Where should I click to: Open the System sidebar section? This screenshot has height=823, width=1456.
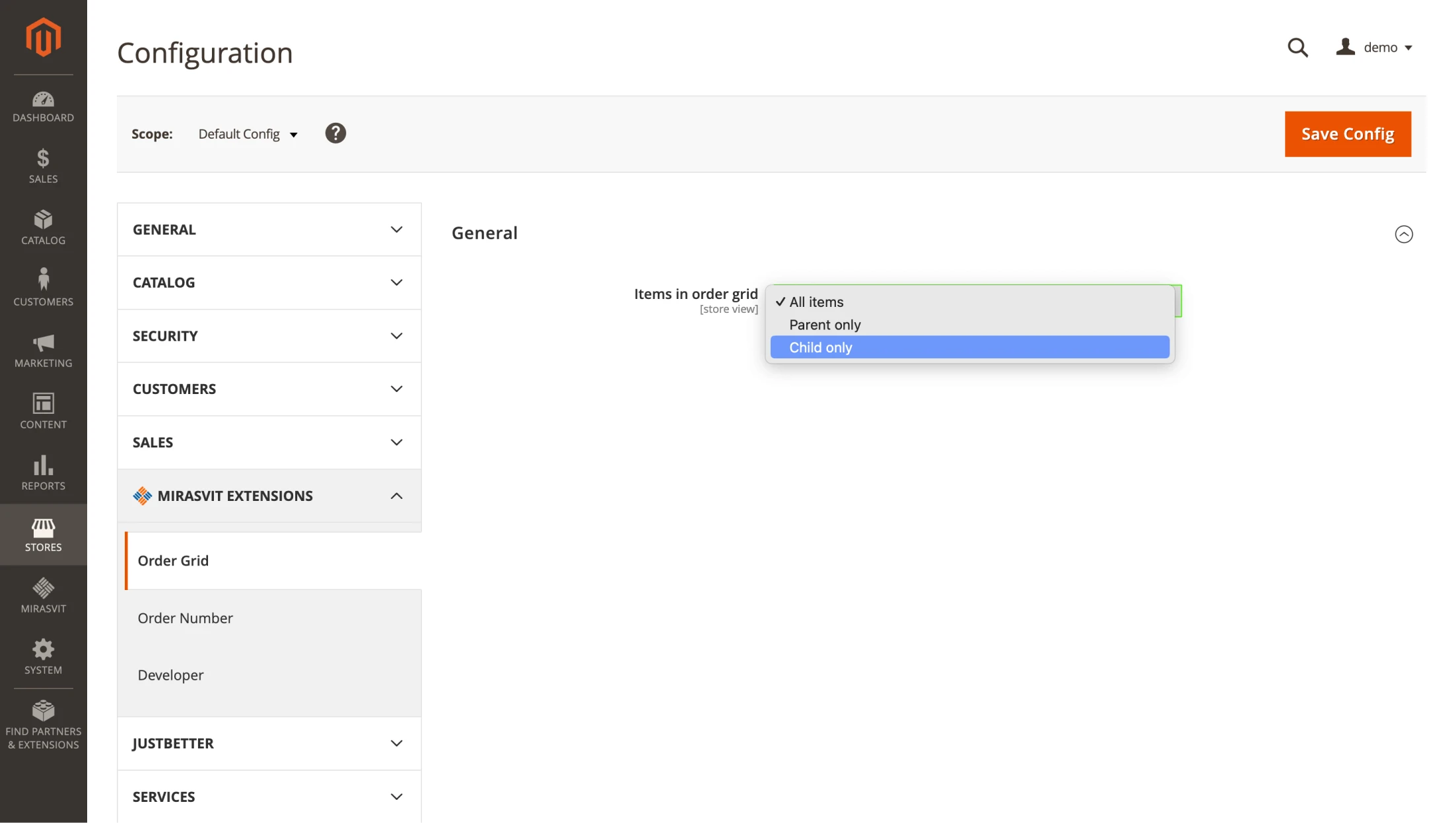click(43, 655)
